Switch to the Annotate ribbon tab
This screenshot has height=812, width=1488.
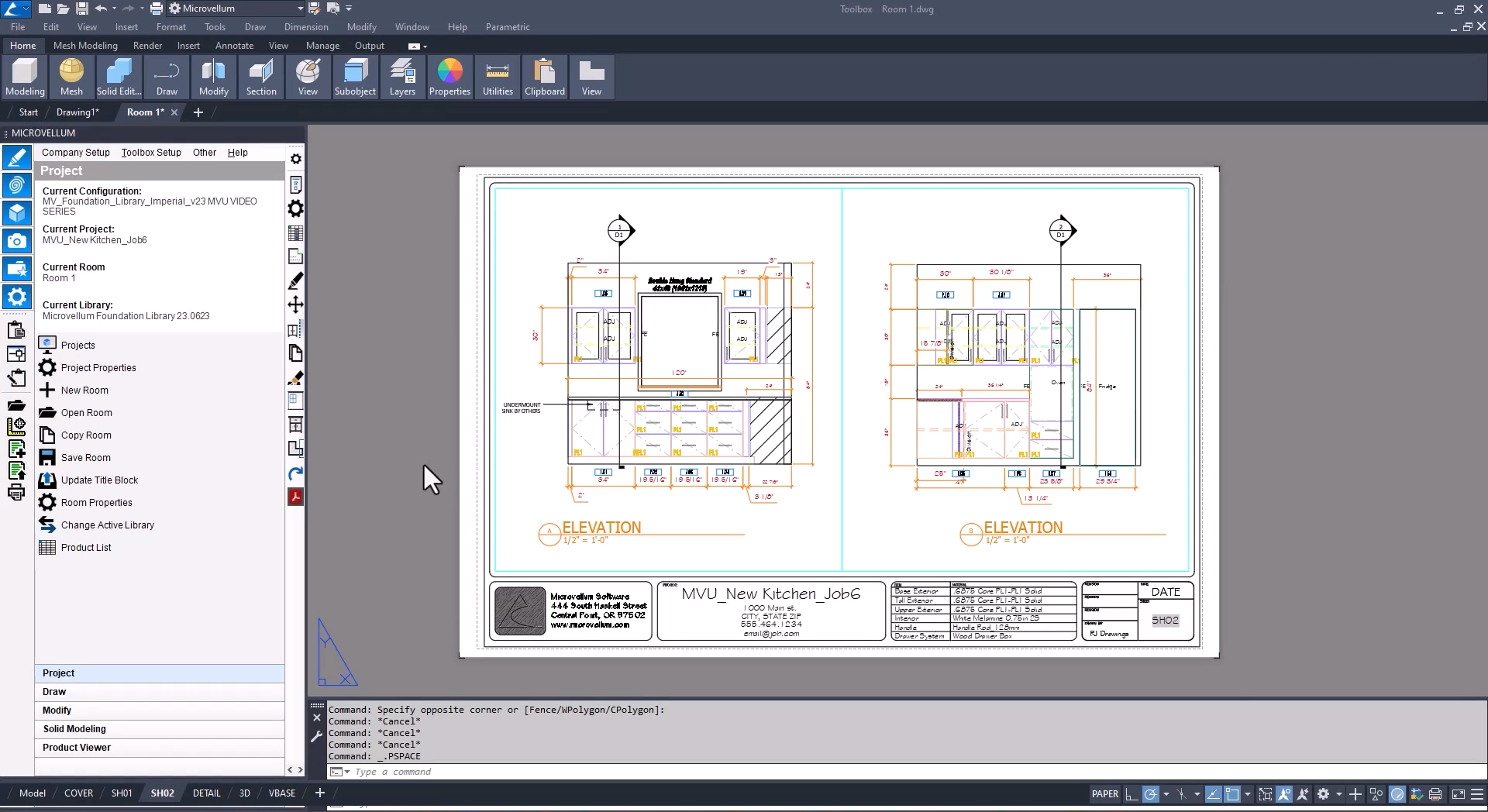tap(234, 46)
